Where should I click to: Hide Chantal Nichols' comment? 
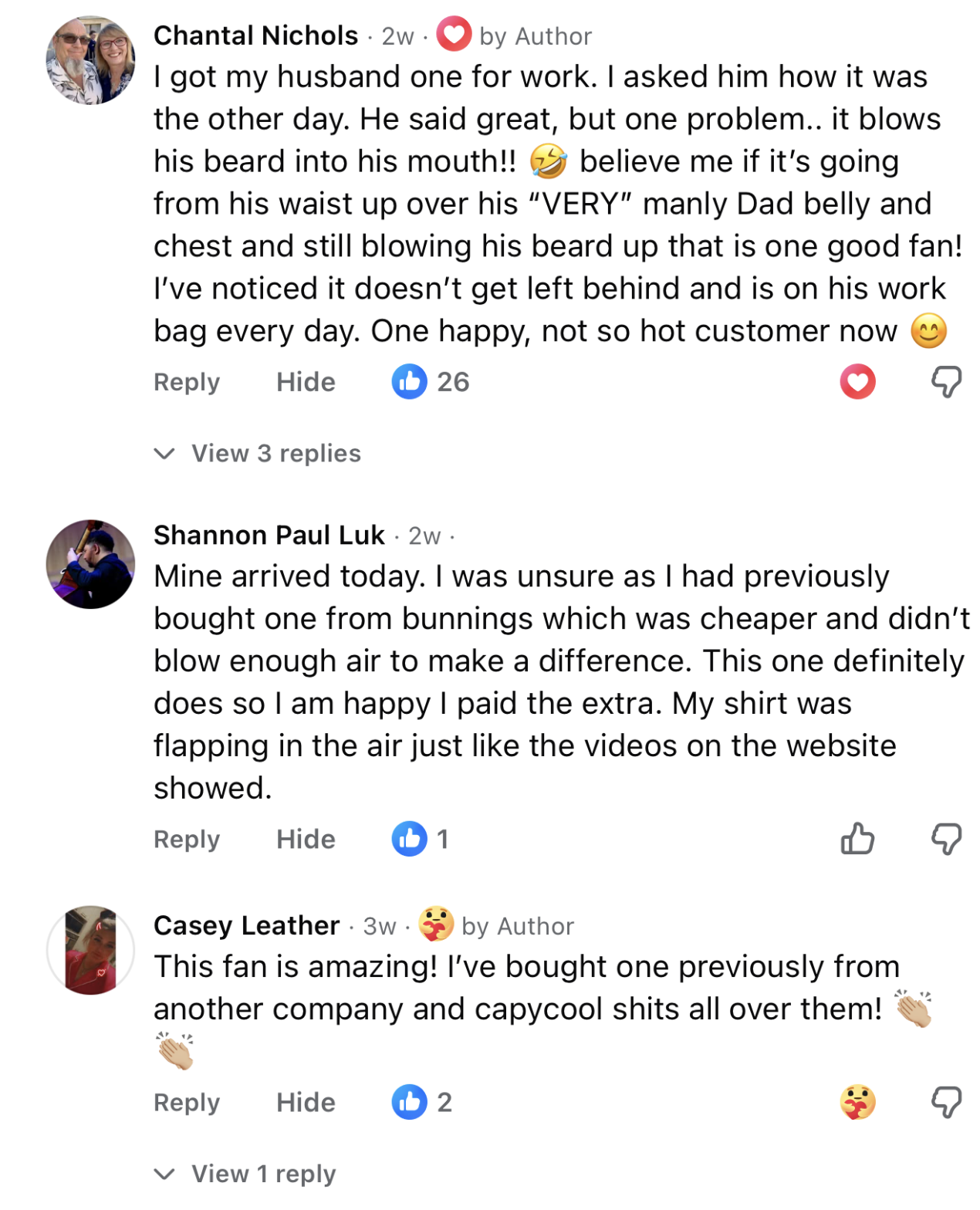306,382
